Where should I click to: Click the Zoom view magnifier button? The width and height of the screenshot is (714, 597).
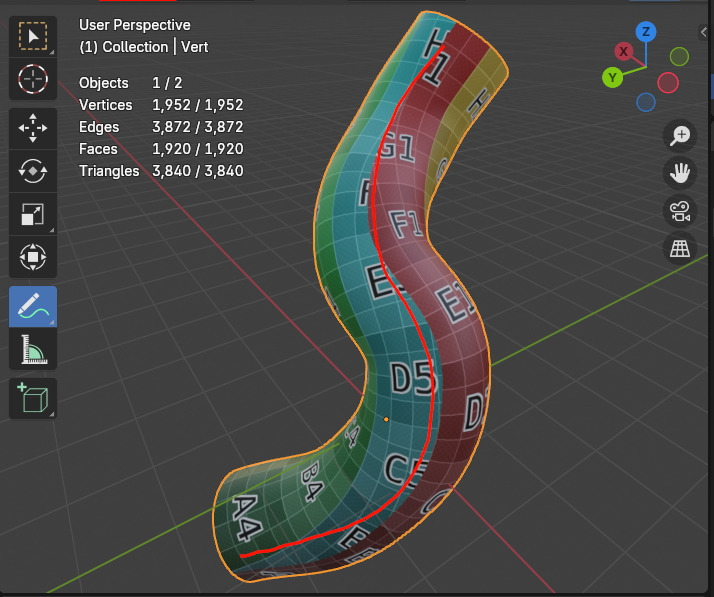point(680,135)
